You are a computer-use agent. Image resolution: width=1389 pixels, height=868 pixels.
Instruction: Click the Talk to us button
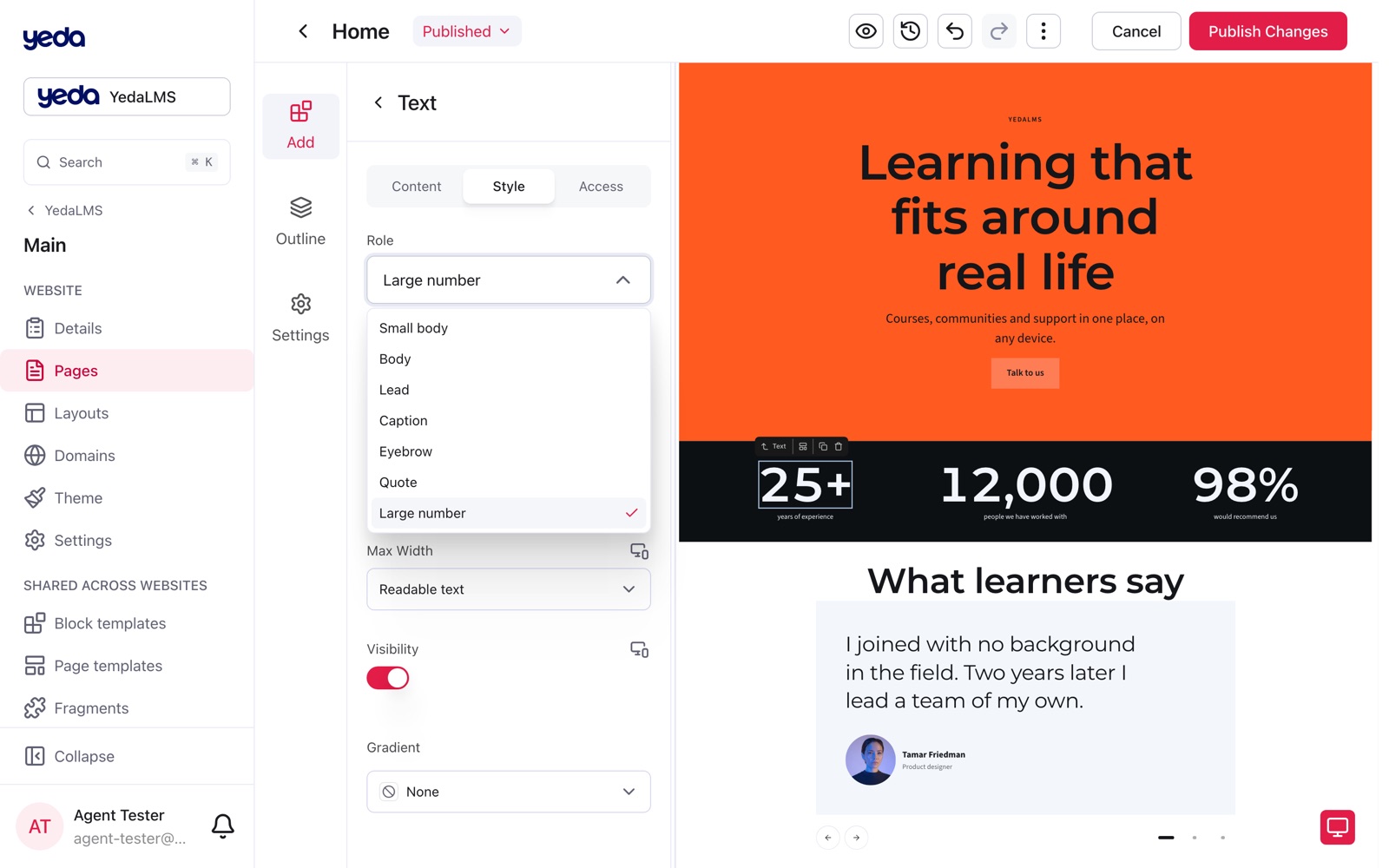[x=1025, y=373]
